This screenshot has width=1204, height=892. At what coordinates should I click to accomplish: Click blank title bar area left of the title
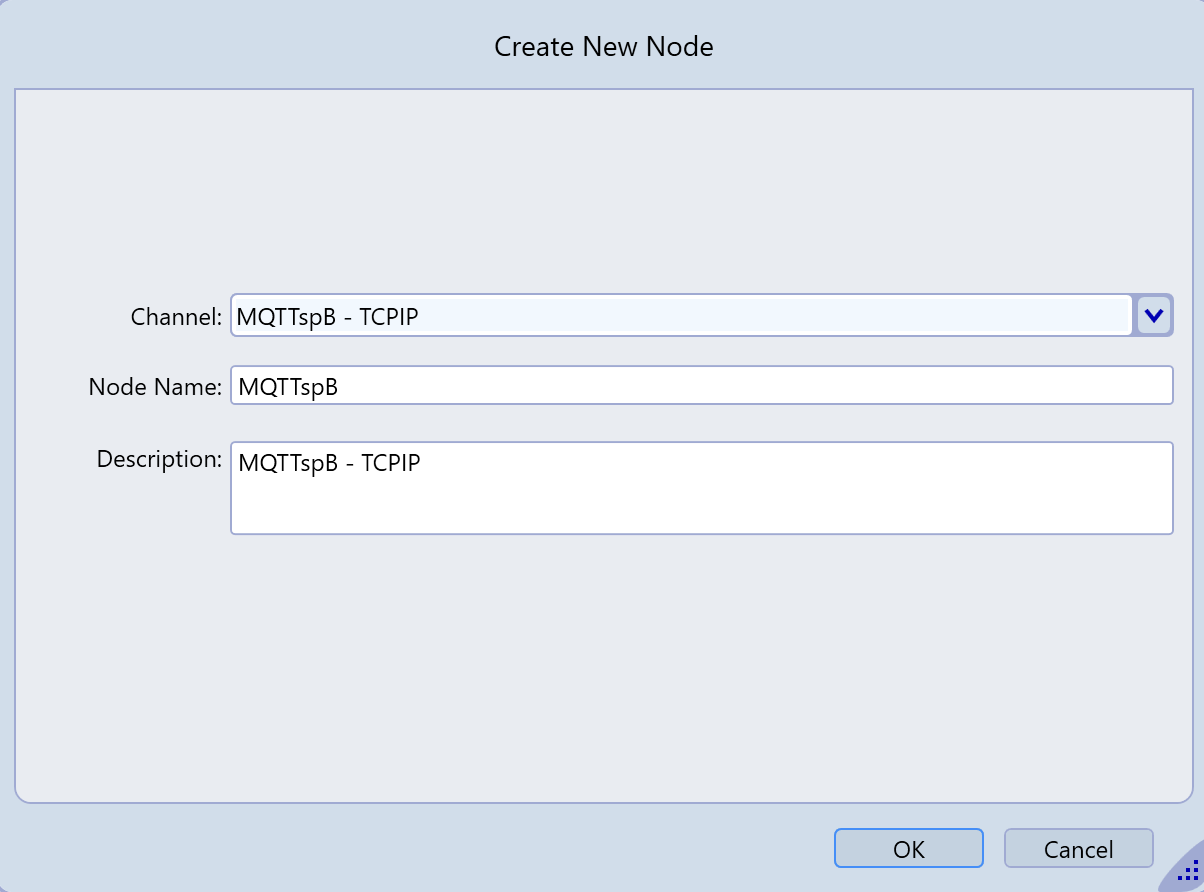[250, 47]
